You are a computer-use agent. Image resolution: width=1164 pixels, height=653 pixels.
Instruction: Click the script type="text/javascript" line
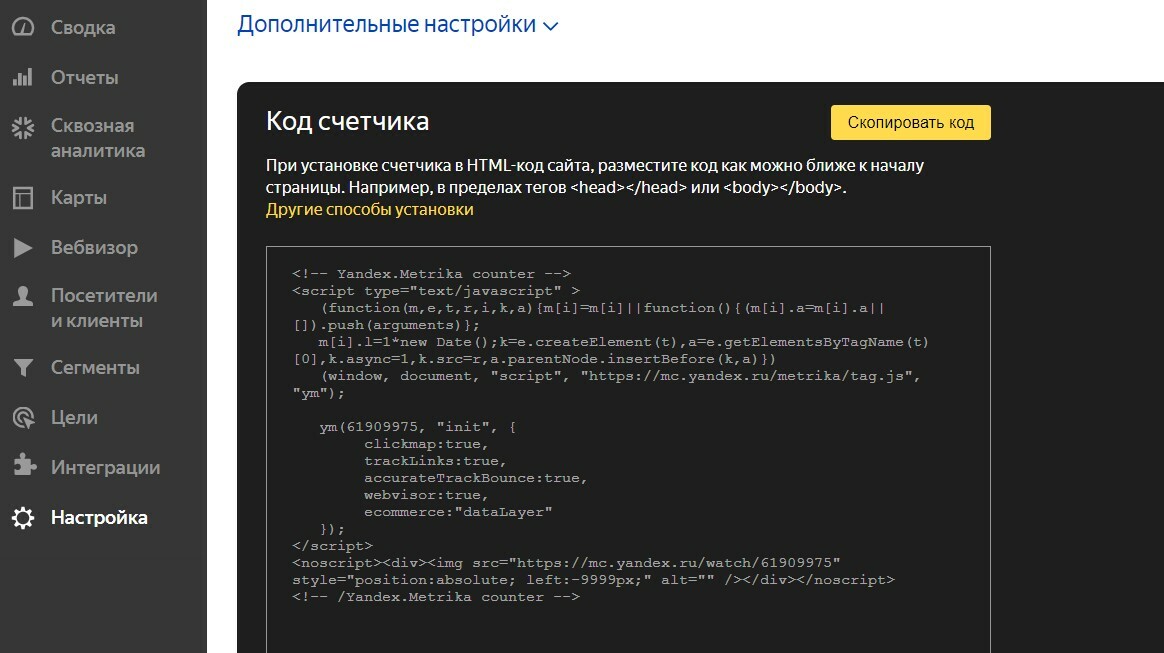[436, 291]
